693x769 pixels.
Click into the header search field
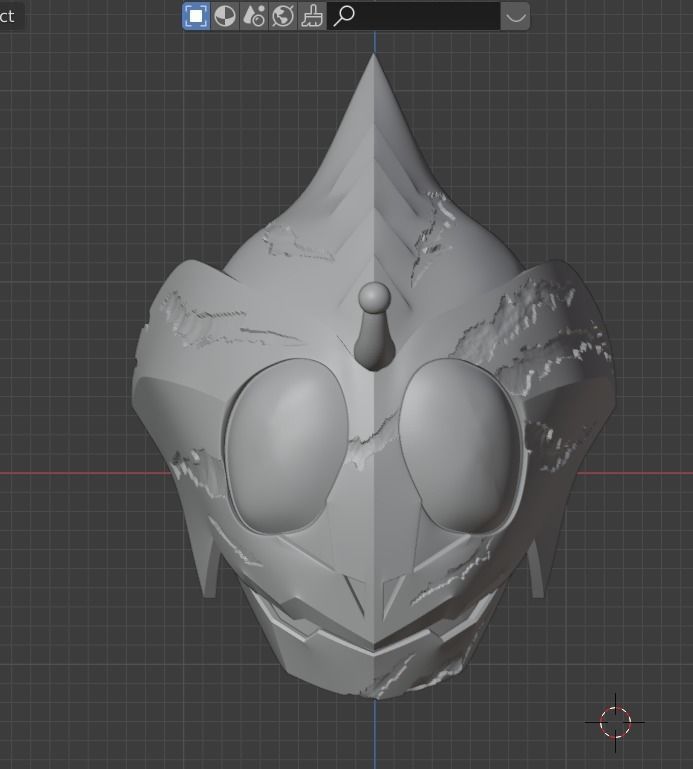point(413,16)
